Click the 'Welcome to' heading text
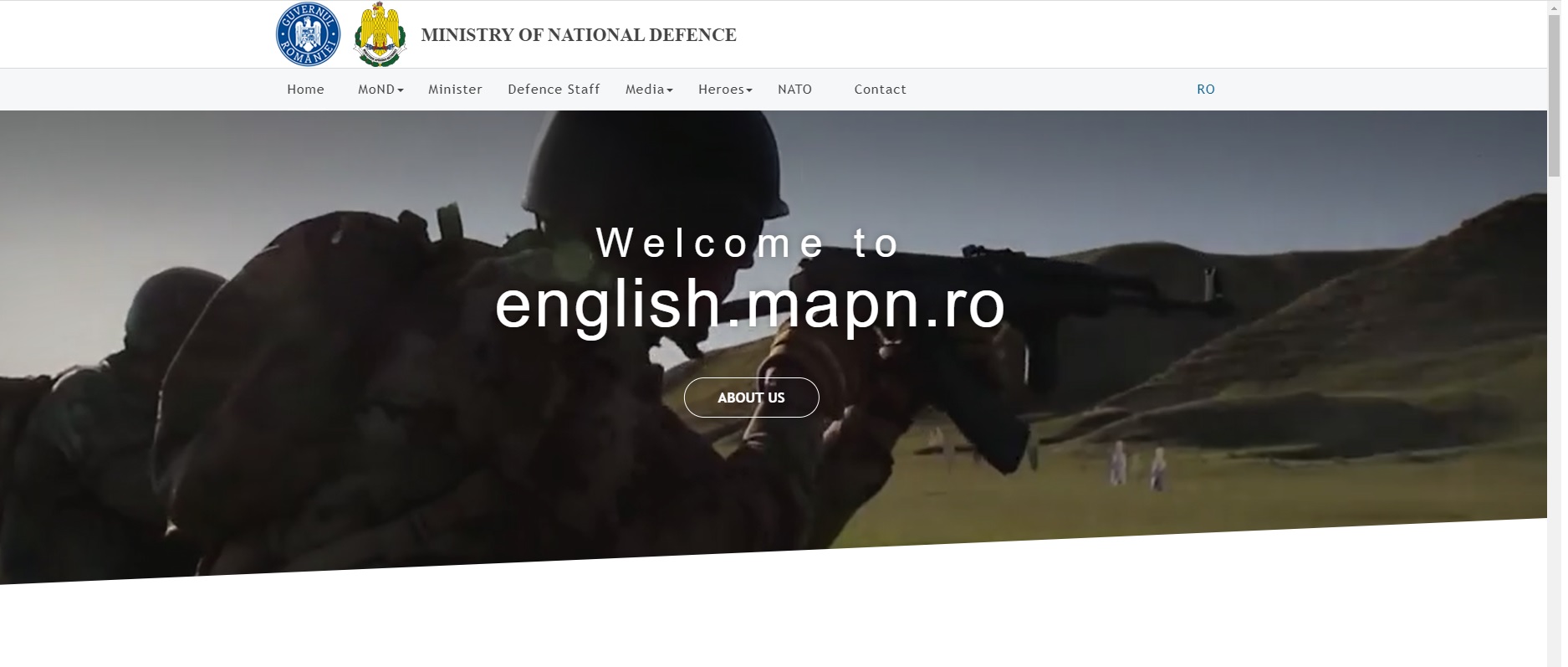Image resolution: width=1568 pixels, height=667 pixels. click(748, 244)
